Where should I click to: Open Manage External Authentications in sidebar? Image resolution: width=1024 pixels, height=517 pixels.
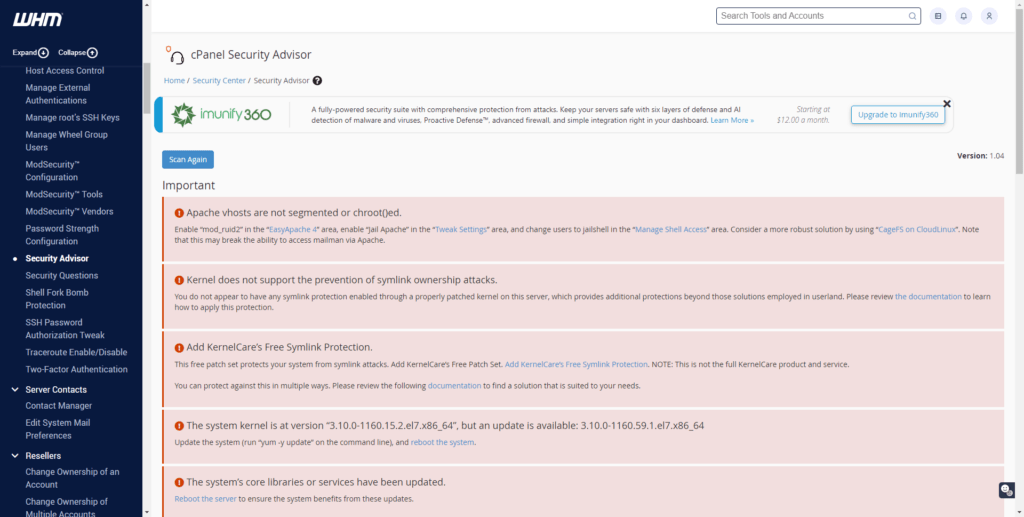pos(58,94)
